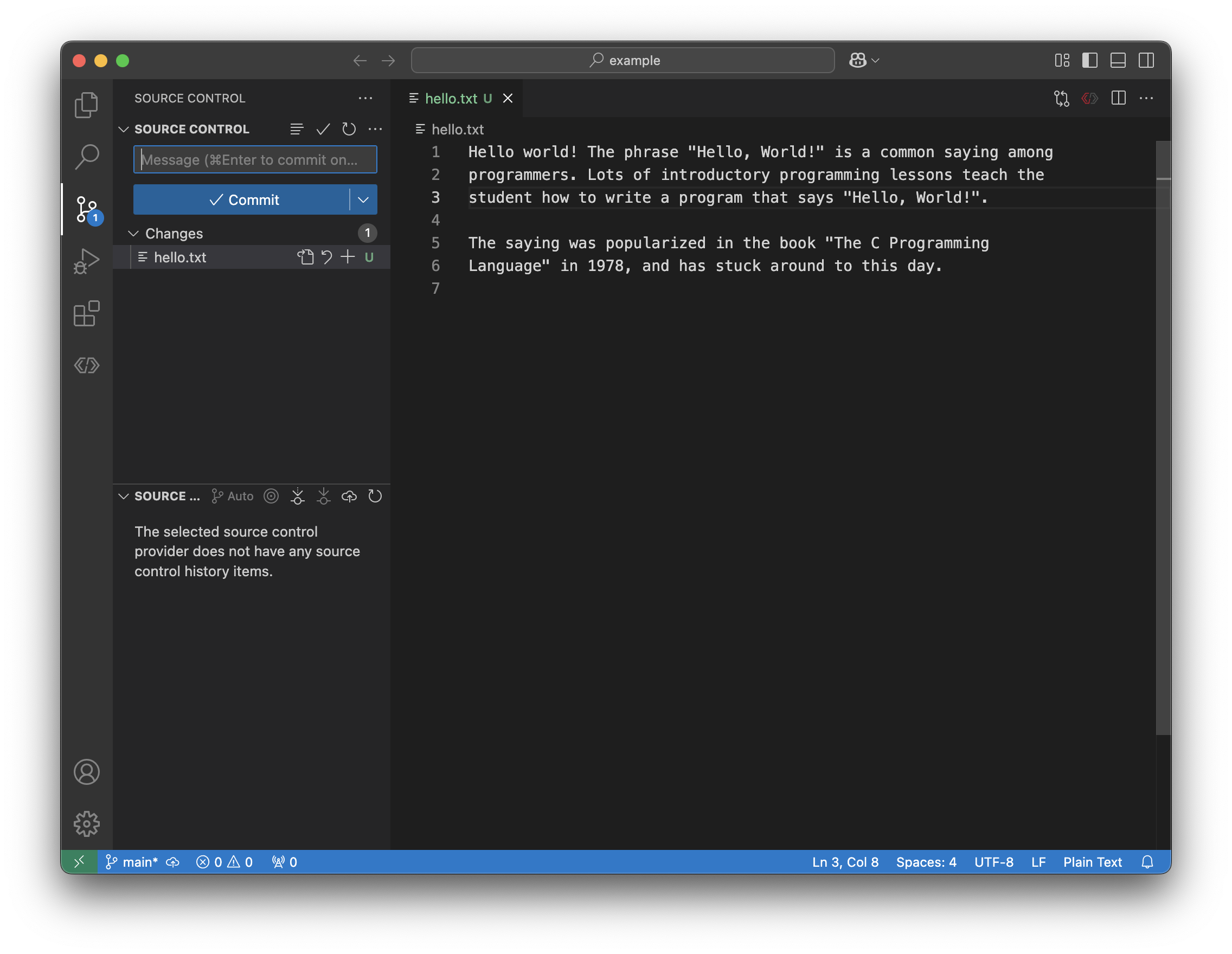Click Plain Text language mode
The image size is (1232, 954).
pos(1092,862)
